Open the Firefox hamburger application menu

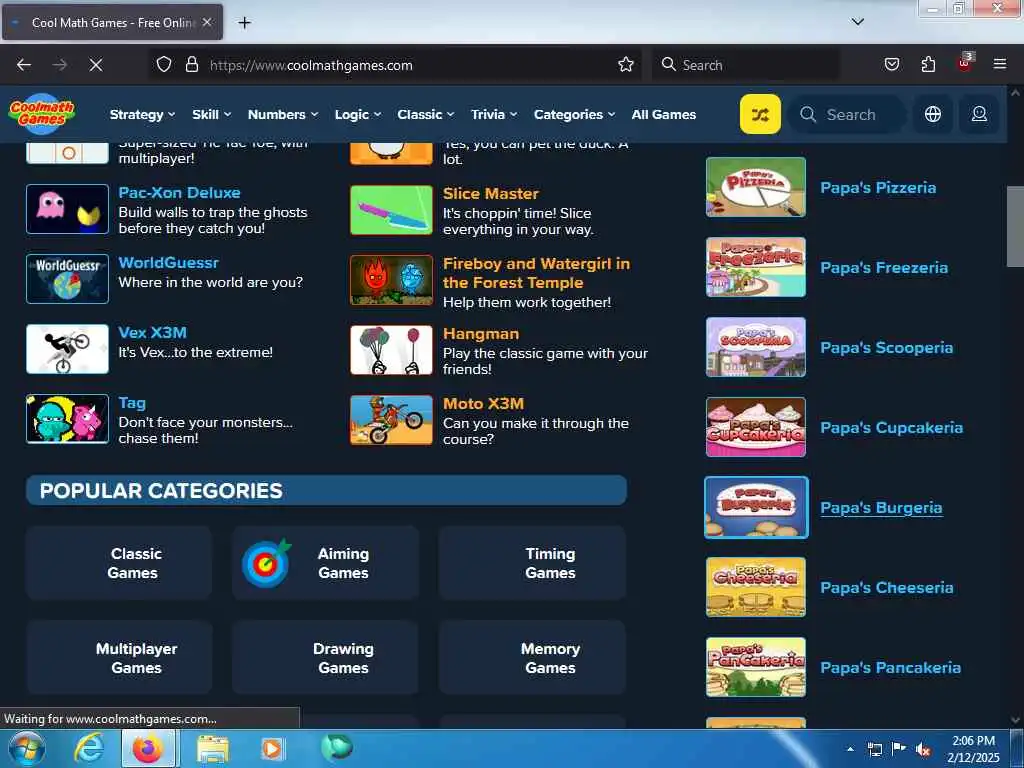(x=999, y=65)
